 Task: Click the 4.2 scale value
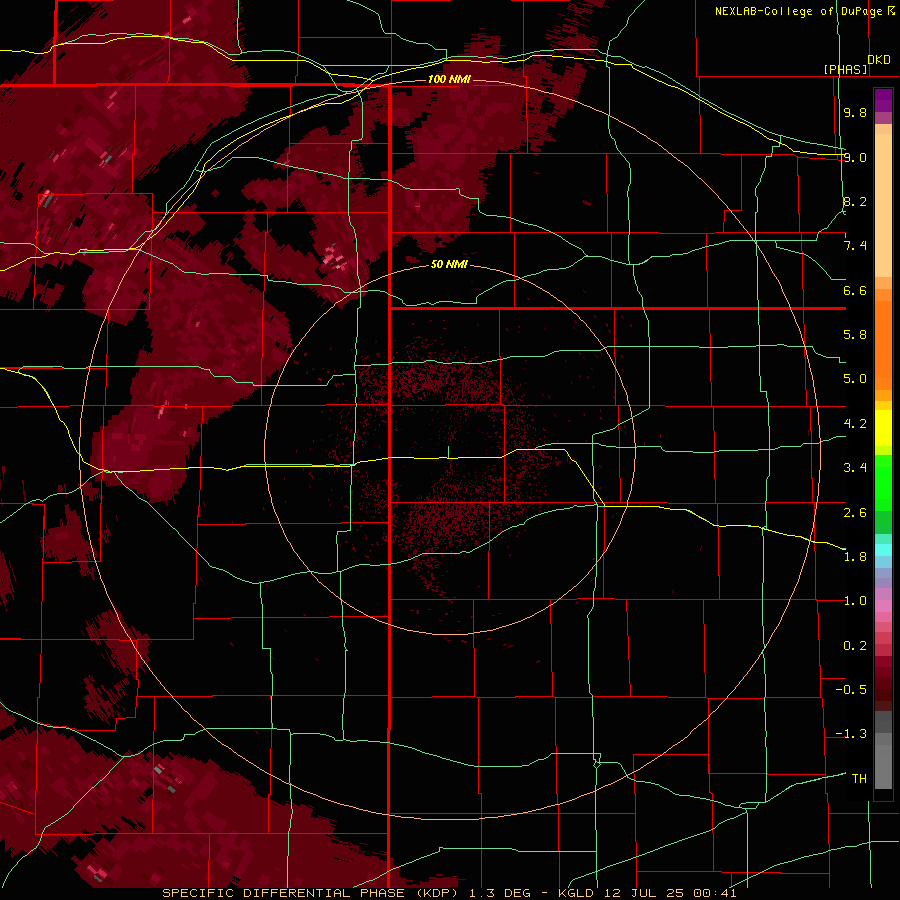click(x=855, y=424)
